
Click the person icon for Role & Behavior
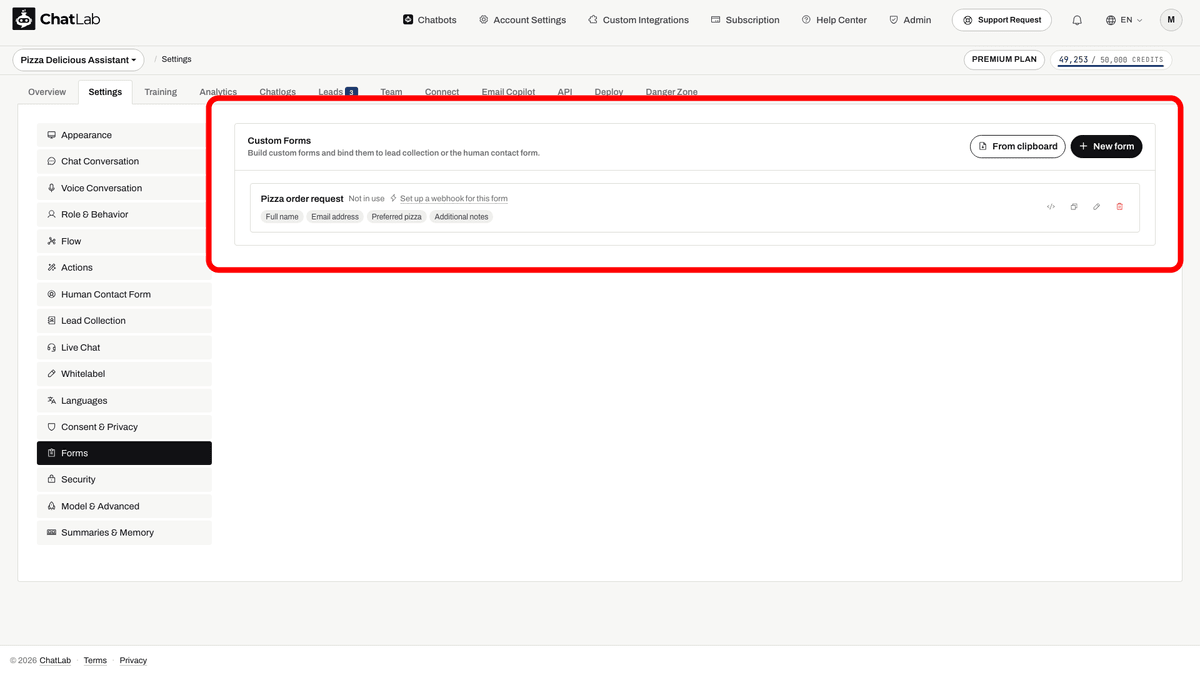click(x=51, y=214)
